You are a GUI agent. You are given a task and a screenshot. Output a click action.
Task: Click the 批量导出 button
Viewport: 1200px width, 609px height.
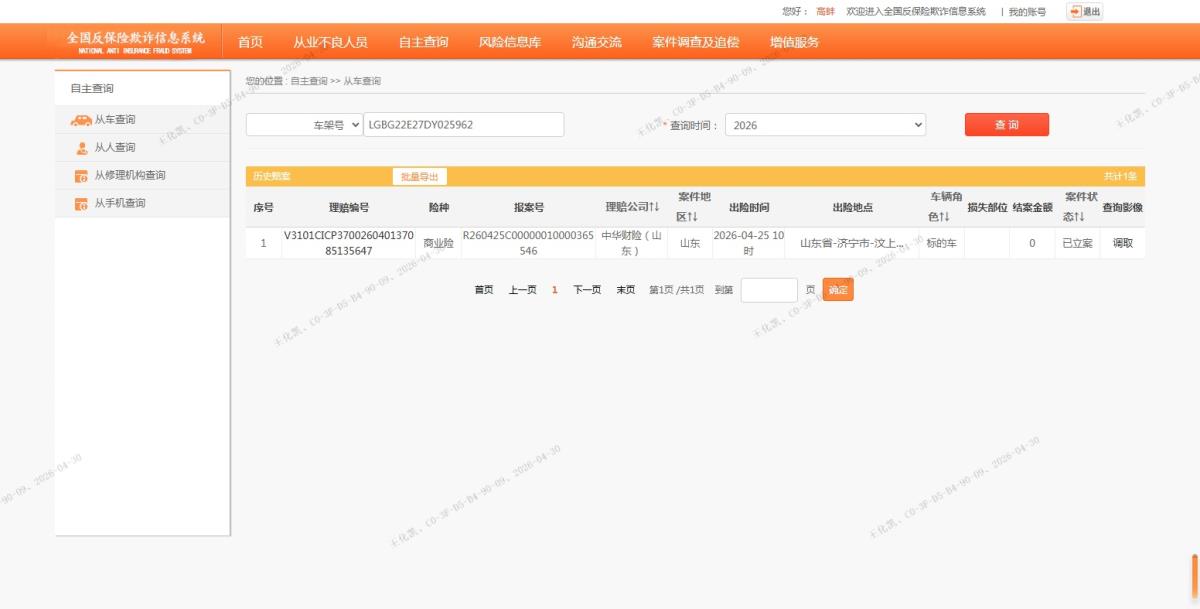[419, 176]
